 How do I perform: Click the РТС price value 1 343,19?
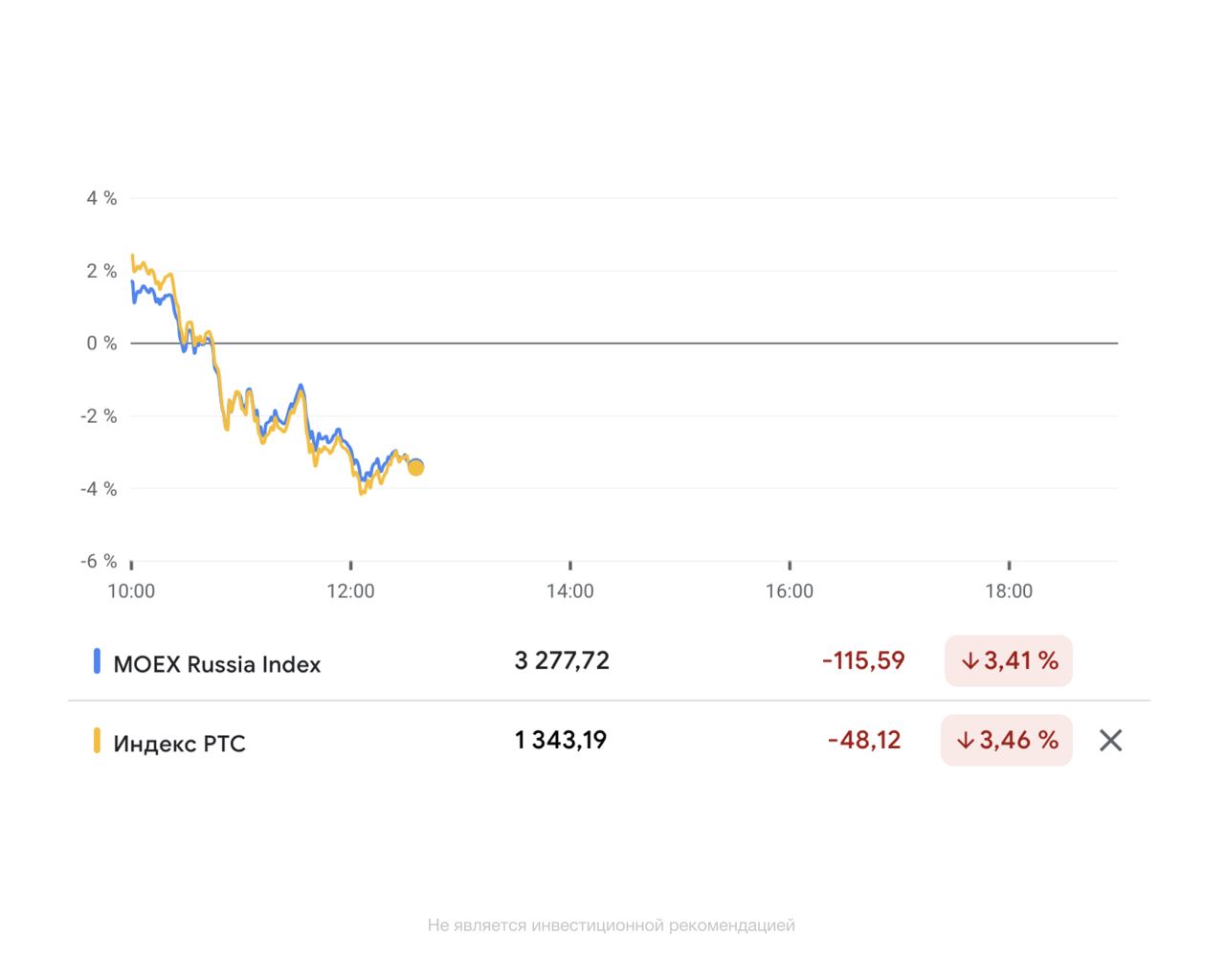tap(561, 740)
